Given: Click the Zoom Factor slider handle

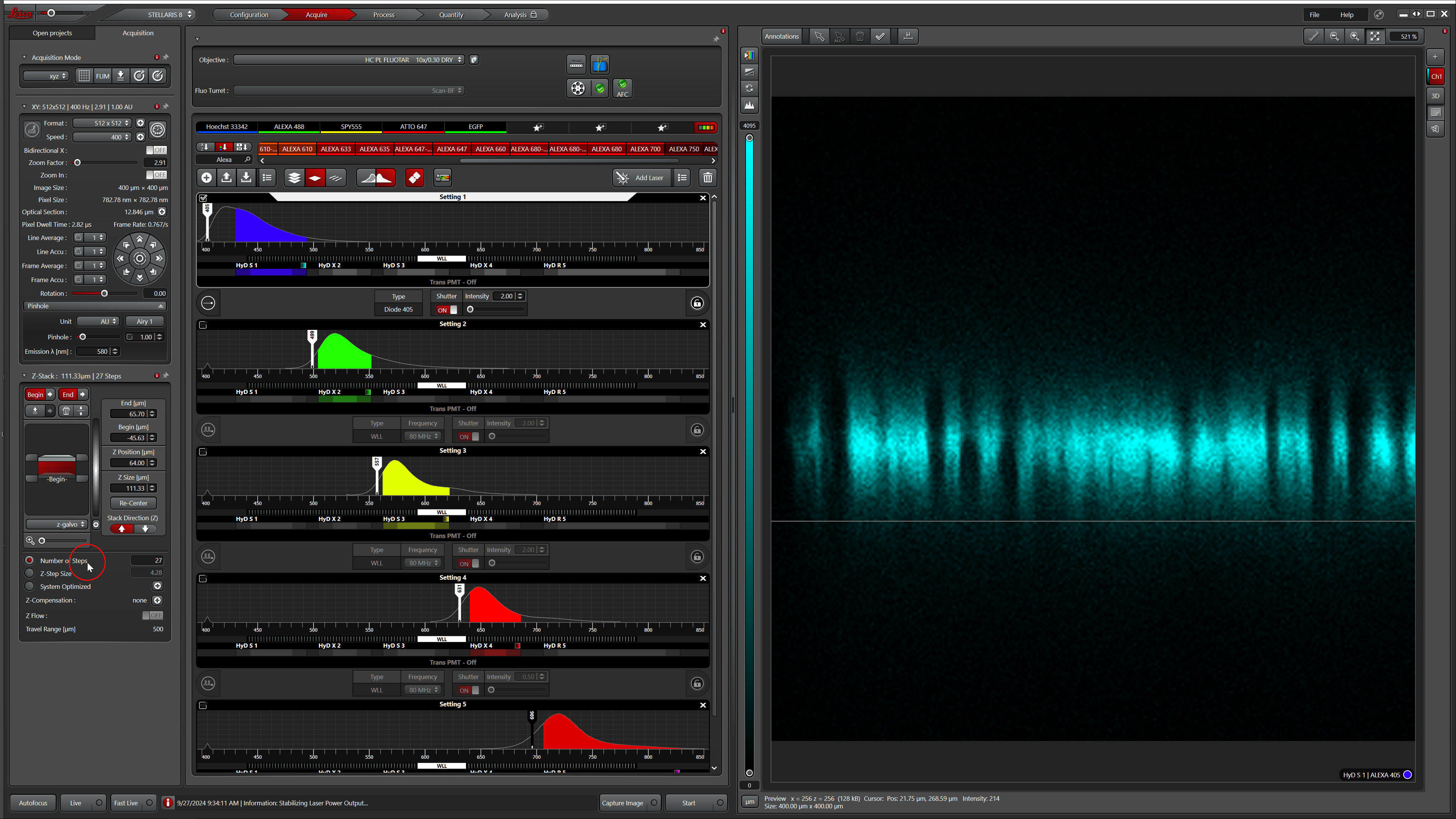Looking at the screenshot, I should 77,163.
